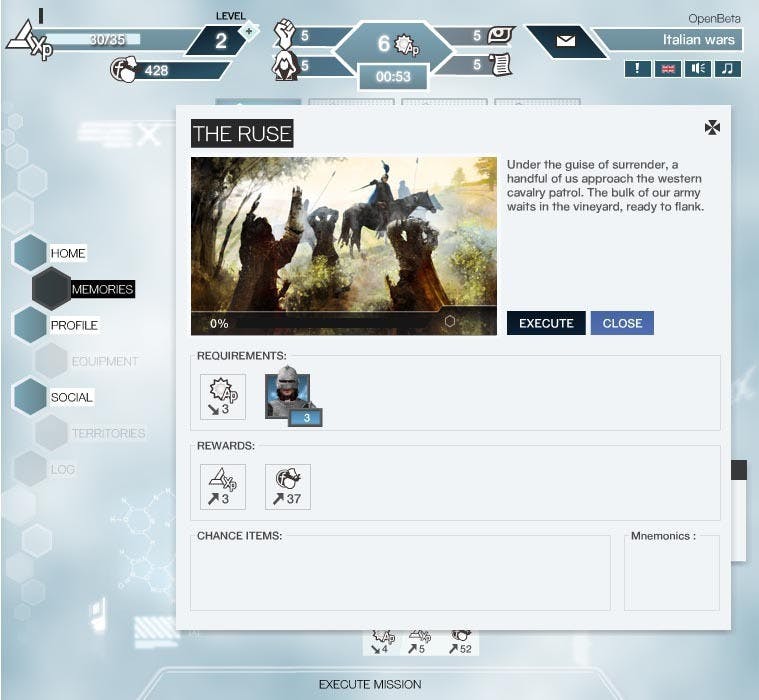Click the florin amount 428
The image size is (759, 700).
[x=156, y=71]
